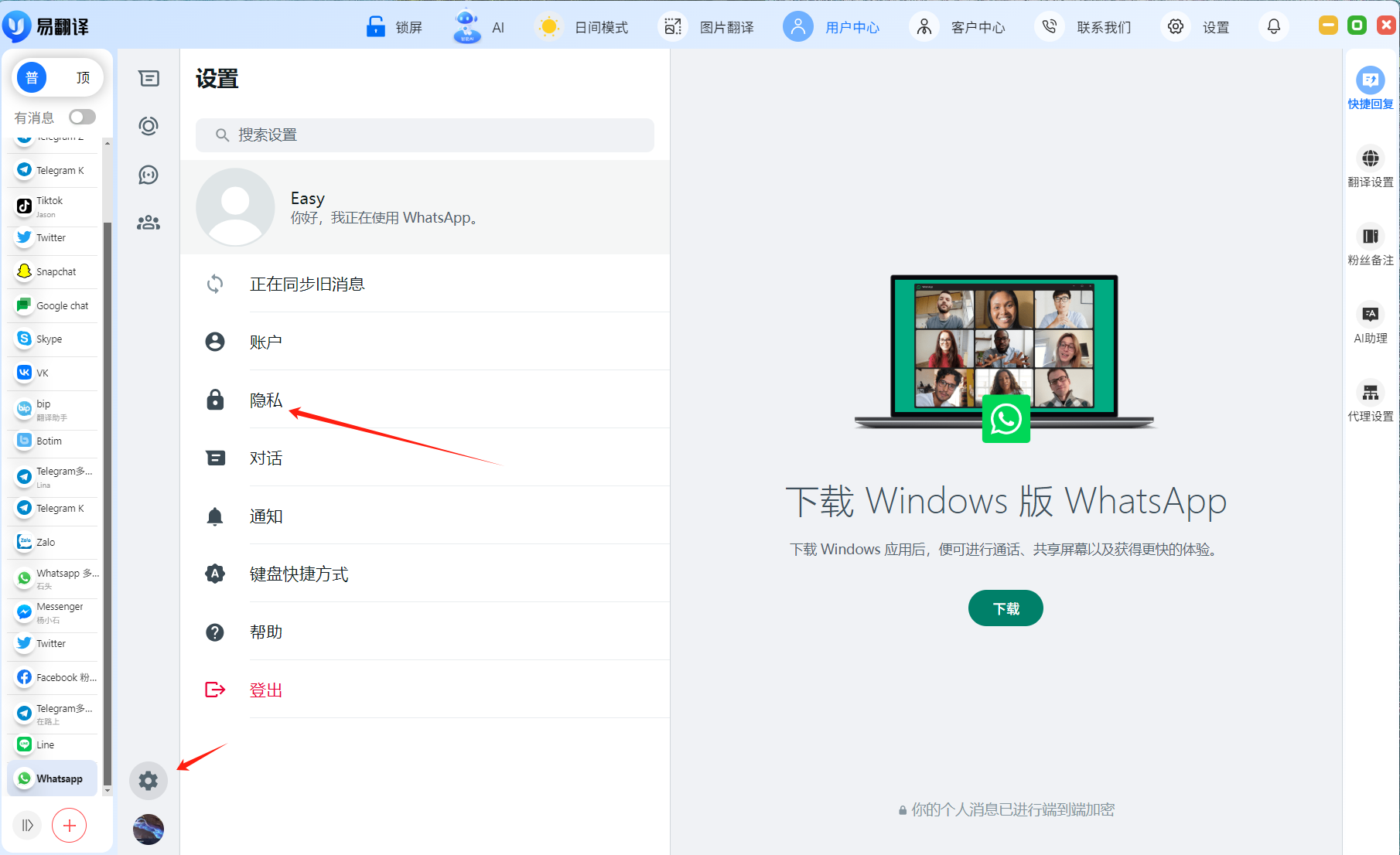Open 粉丝备注 fan notes

tap(1371, 245)
